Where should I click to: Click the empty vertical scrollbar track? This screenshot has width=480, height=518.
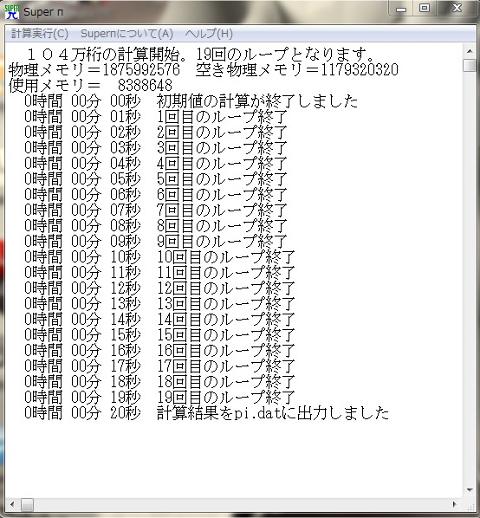tap(470, 277)
